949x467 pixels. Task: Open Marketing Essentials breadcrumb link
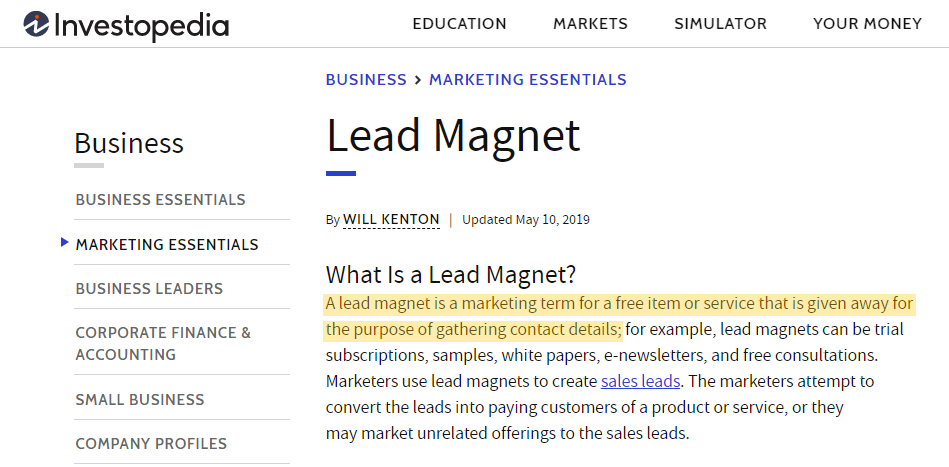528,80
